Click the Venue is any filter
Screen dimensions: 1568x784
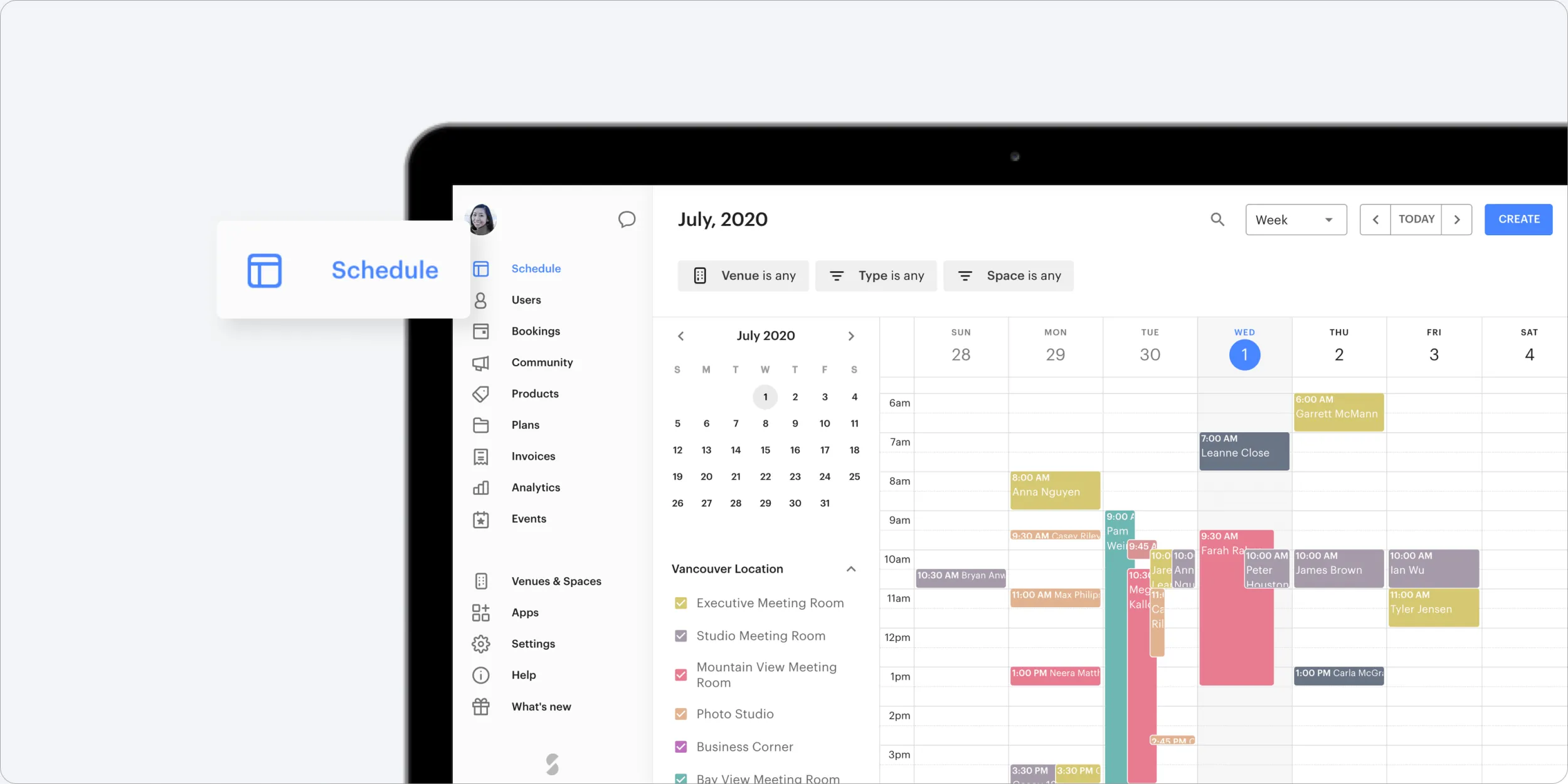(x=743, y=275)
